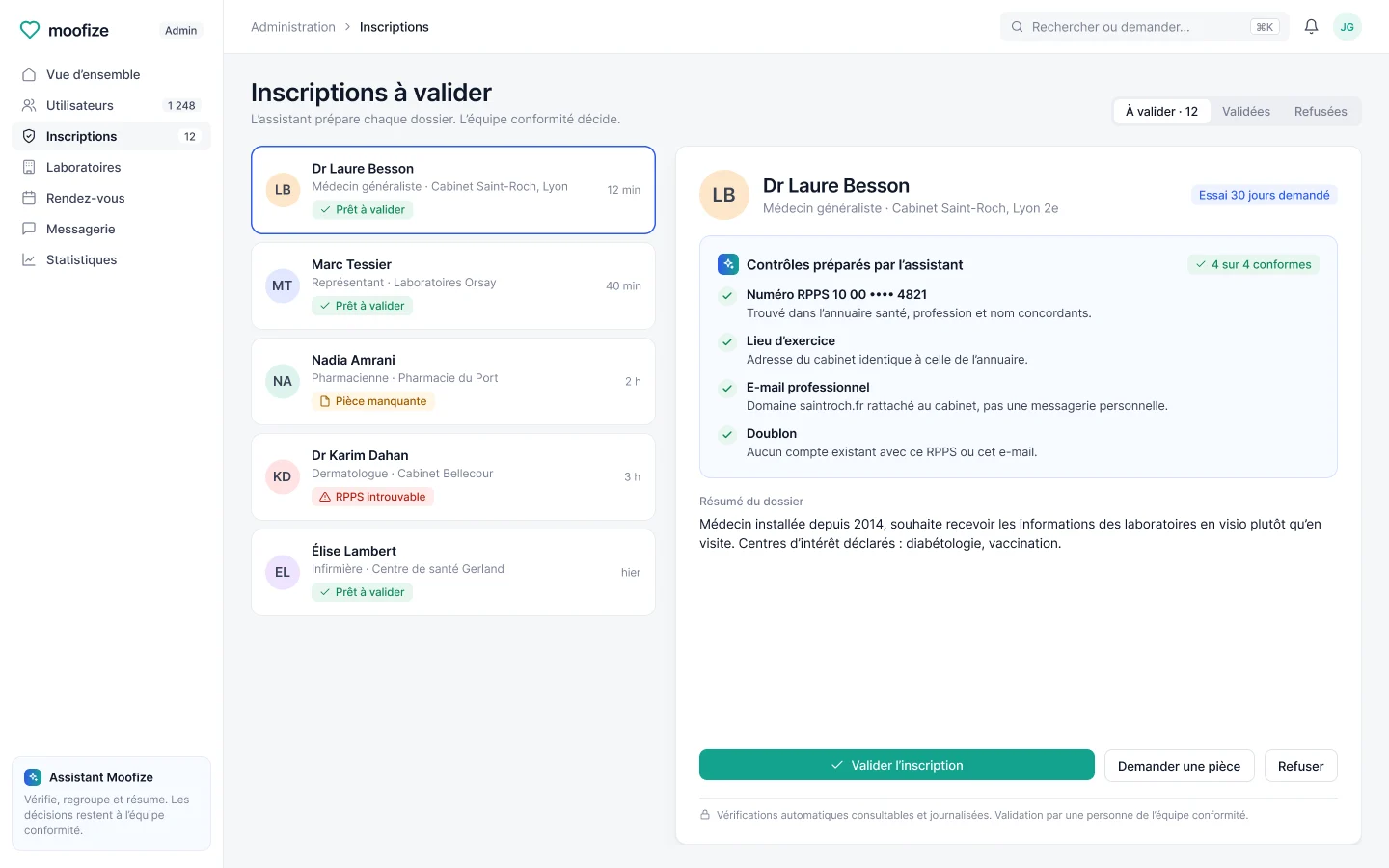This screenshot has height=868, width=1389.
Task: Select the À valider tab
Action: pyautogui.click(x=1161, y=112)
